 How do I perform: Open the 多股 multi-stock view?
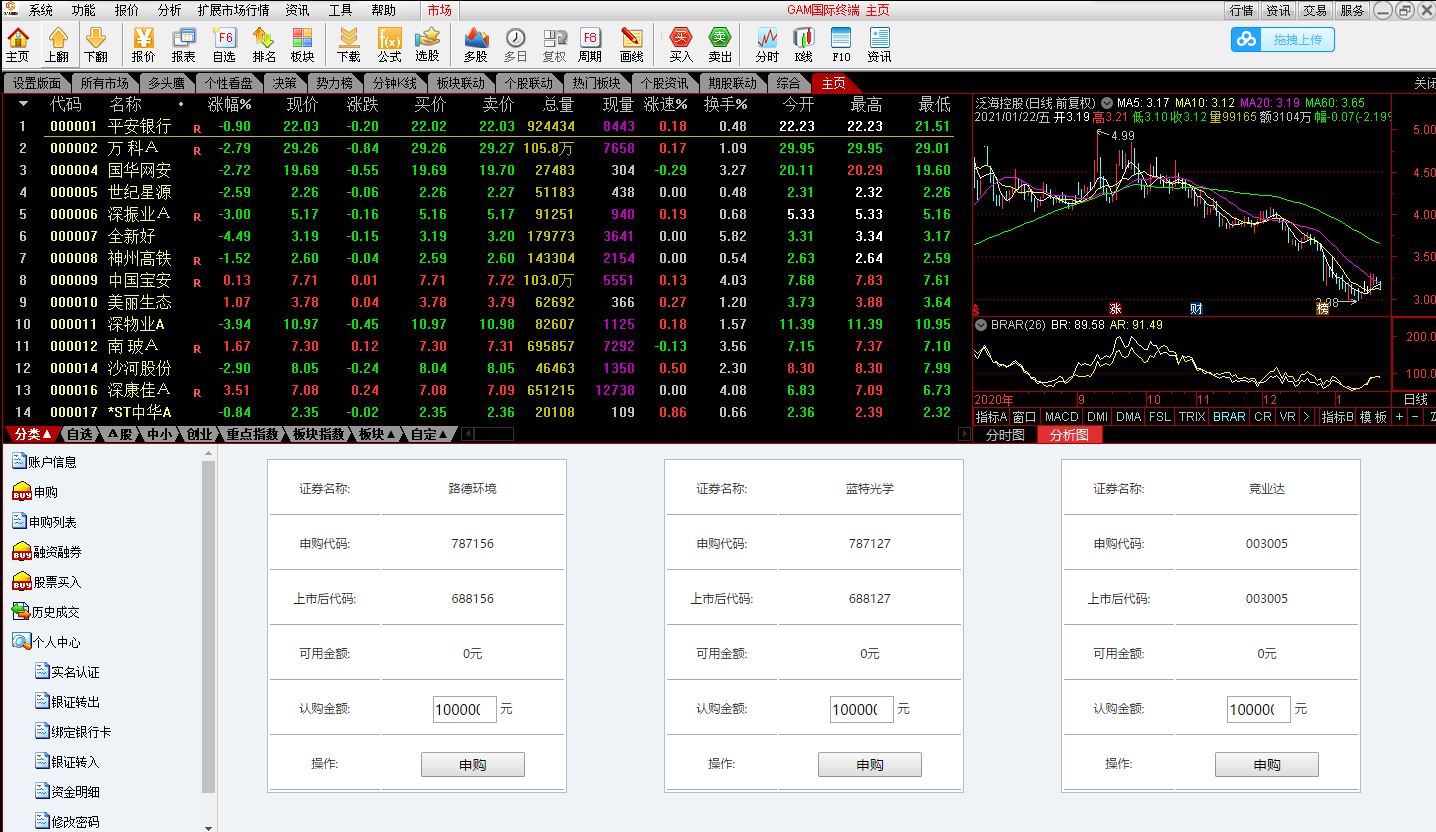pos(476,45)
